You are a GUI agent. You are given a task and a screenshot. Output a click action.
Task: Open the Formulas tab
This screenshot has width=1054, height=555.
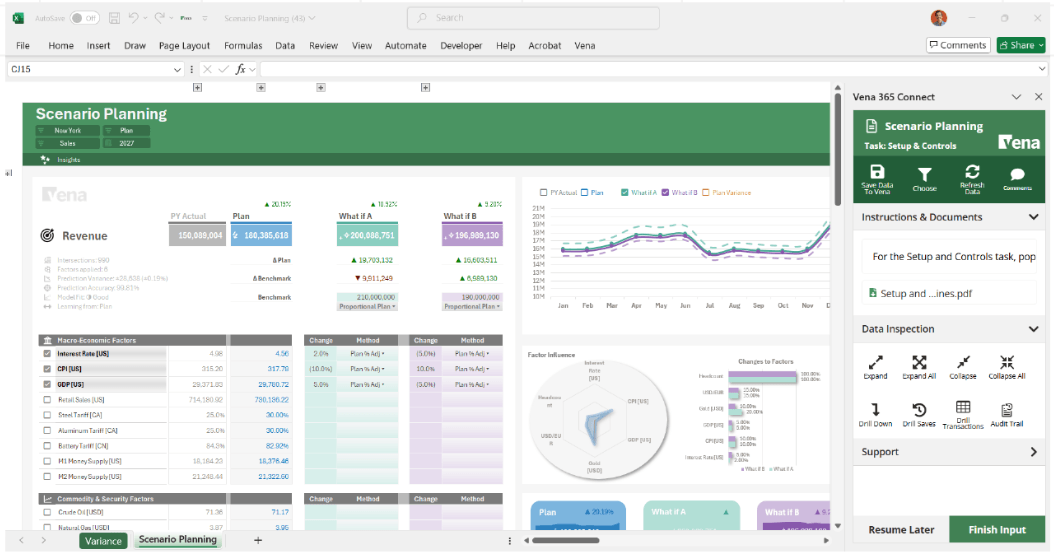(x=243, y=46)
